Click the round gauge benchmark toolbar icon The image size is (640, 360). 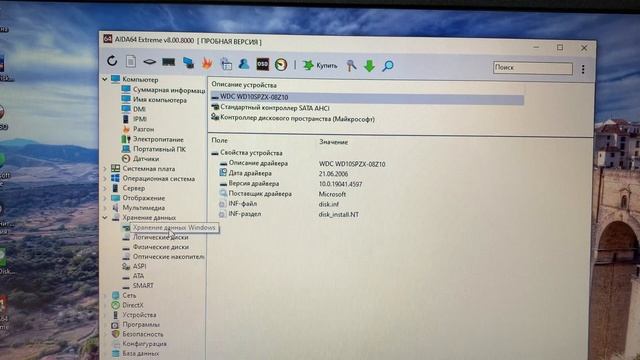click(281, 64)
